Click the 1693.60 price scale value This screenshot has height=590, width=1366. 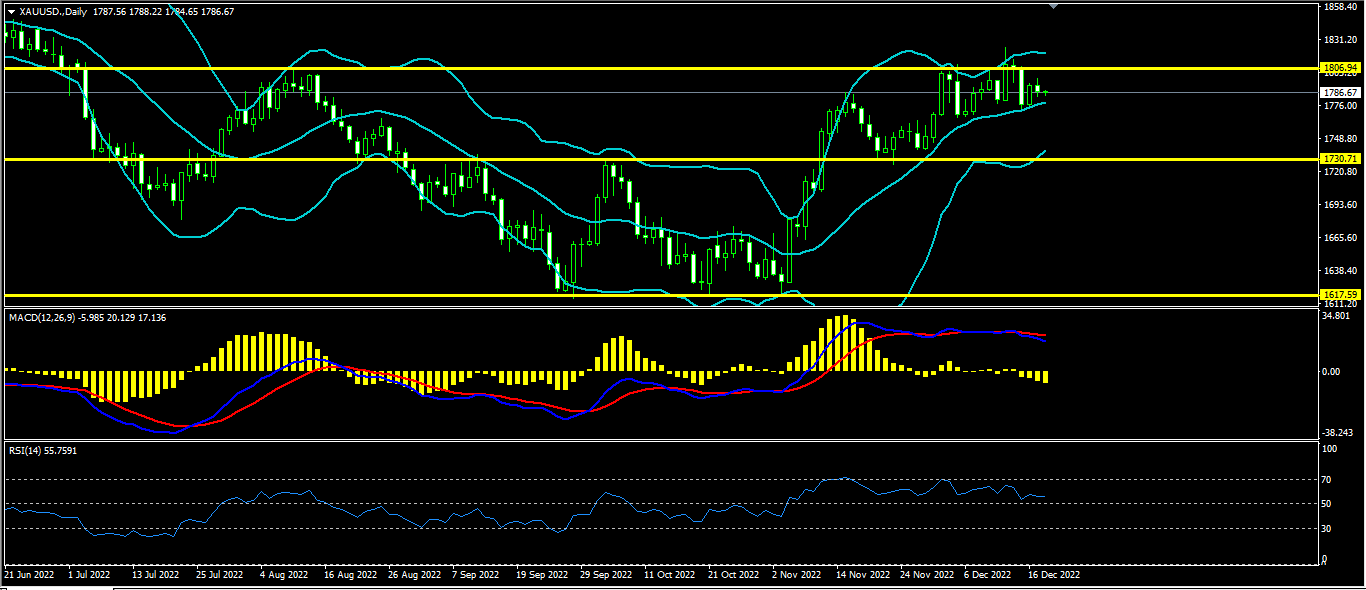pyautogui.click(x=1338, y=205)
